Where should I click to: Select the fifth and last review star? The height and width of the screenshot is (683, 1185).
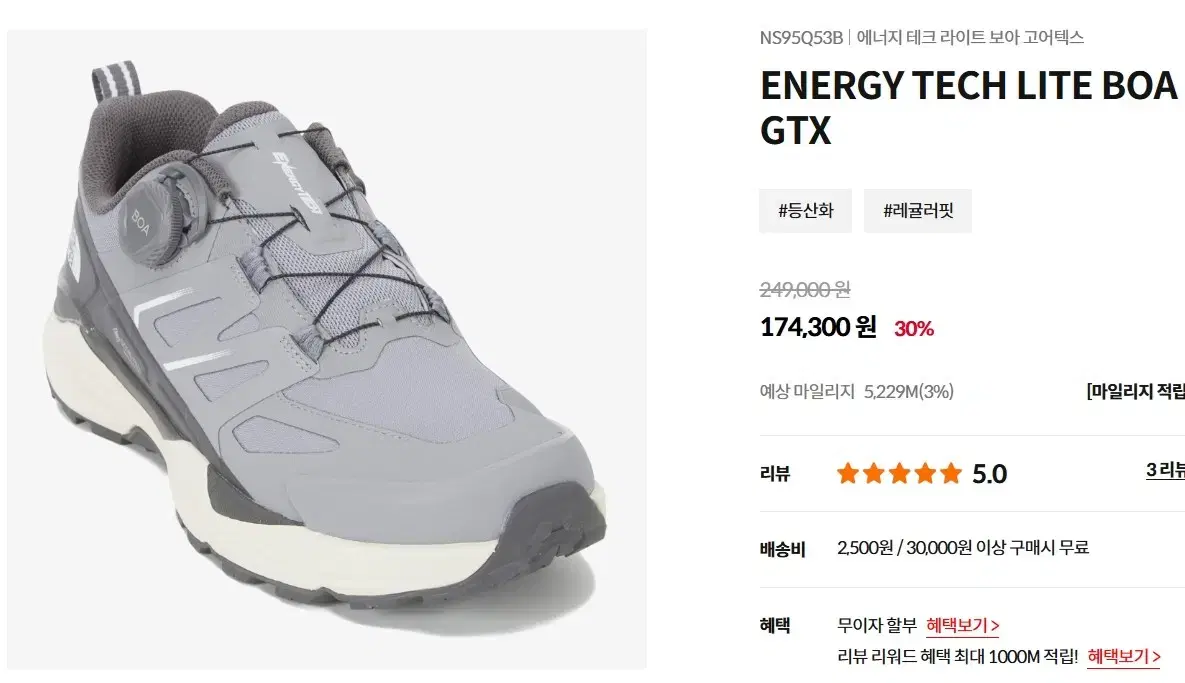[x=951, y=474]
